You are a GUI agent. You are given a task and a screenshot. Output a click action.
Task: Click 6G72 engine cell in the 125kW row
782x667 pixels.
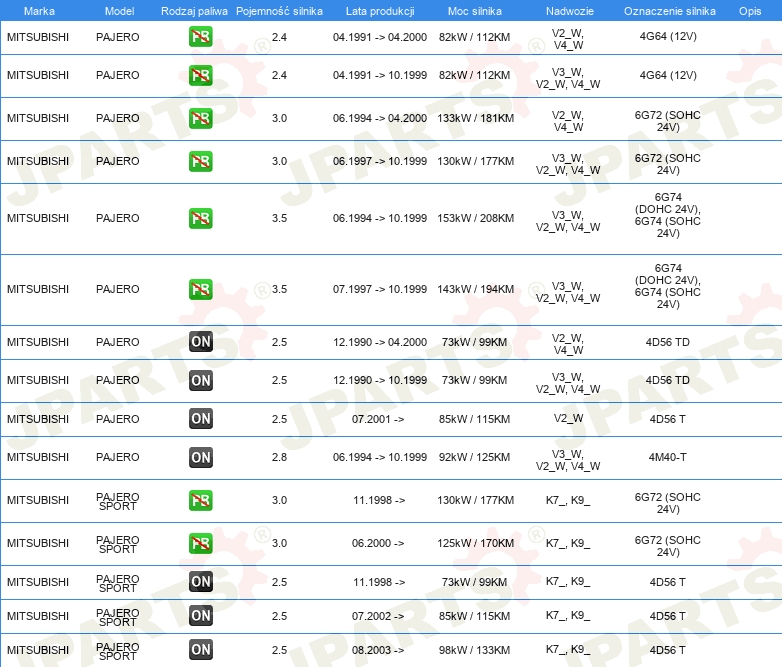pos(668,546)
